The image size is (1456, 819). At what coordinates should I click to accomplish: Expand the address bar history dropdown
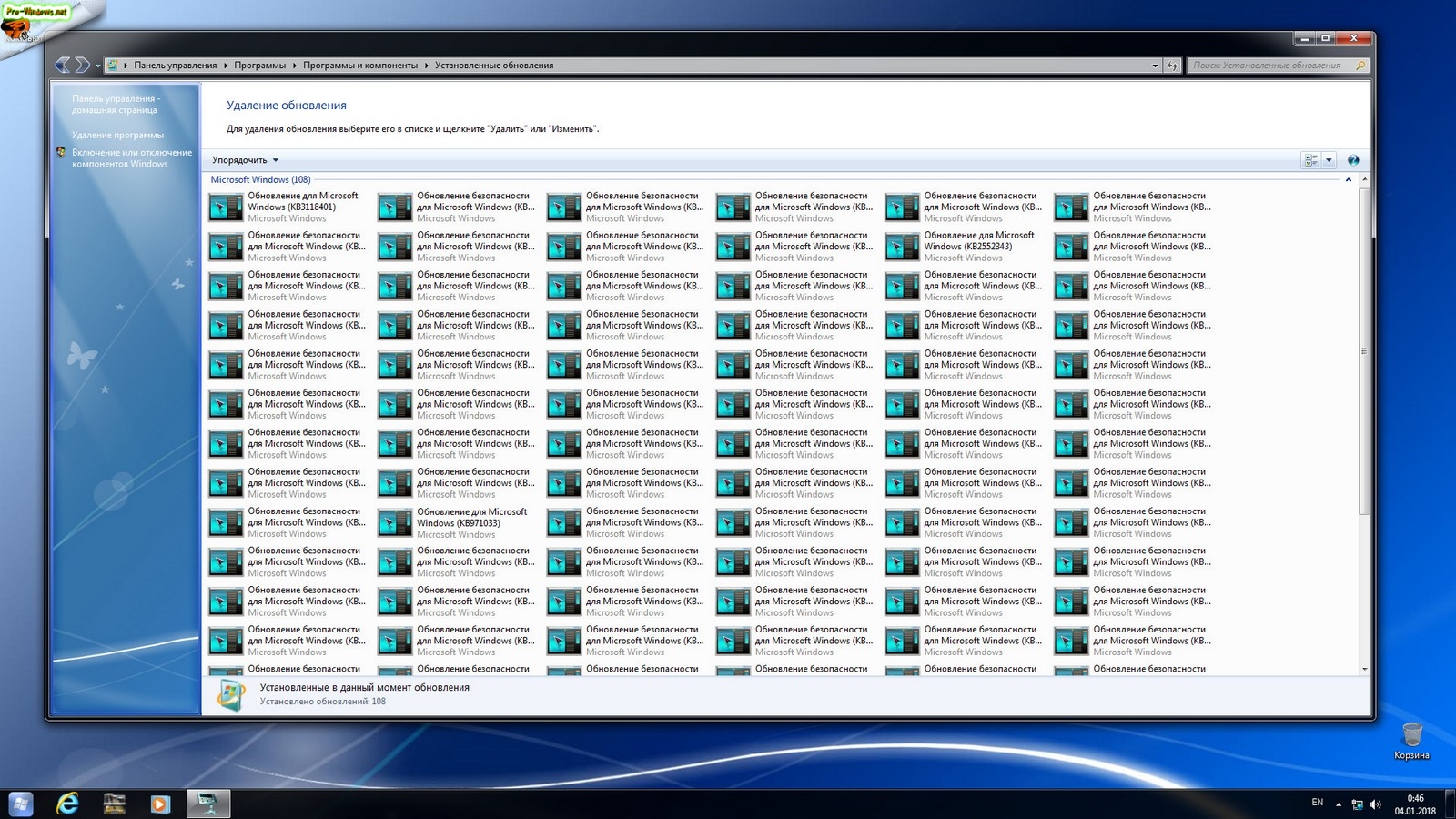(1155, 66)
